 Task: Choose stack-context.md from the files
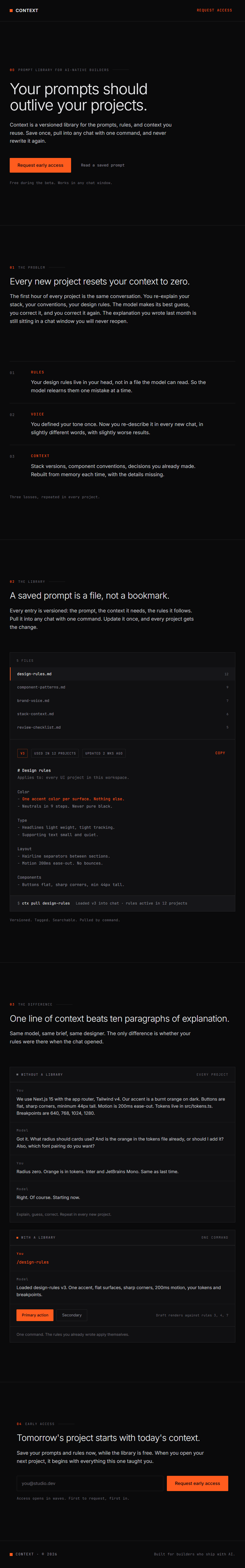coord(122,714)
